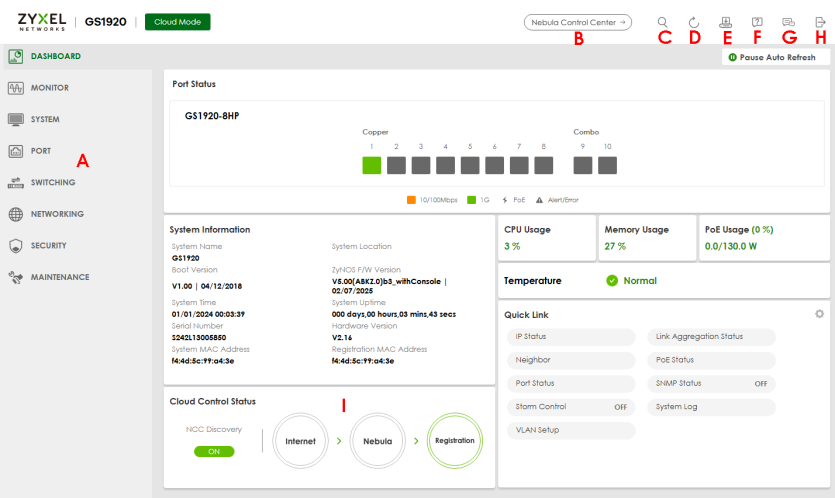Viewport: 835px width, 498px height.
Task: Click the Nebula status circle
Action: [x=378, y=441]
